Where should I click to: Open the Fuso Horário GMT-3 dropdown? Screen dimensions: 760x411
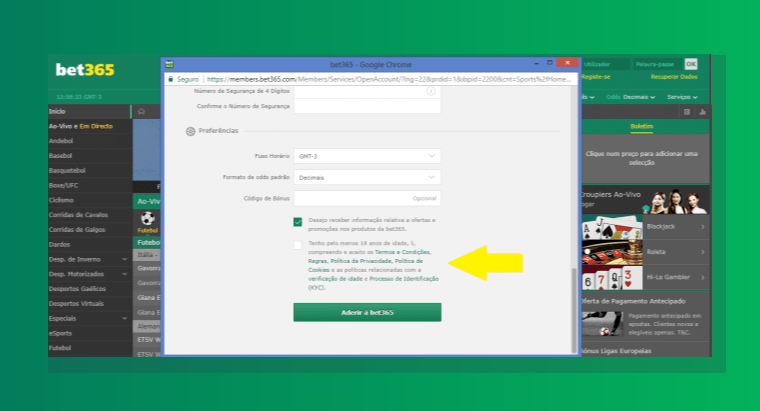[367, 156]
